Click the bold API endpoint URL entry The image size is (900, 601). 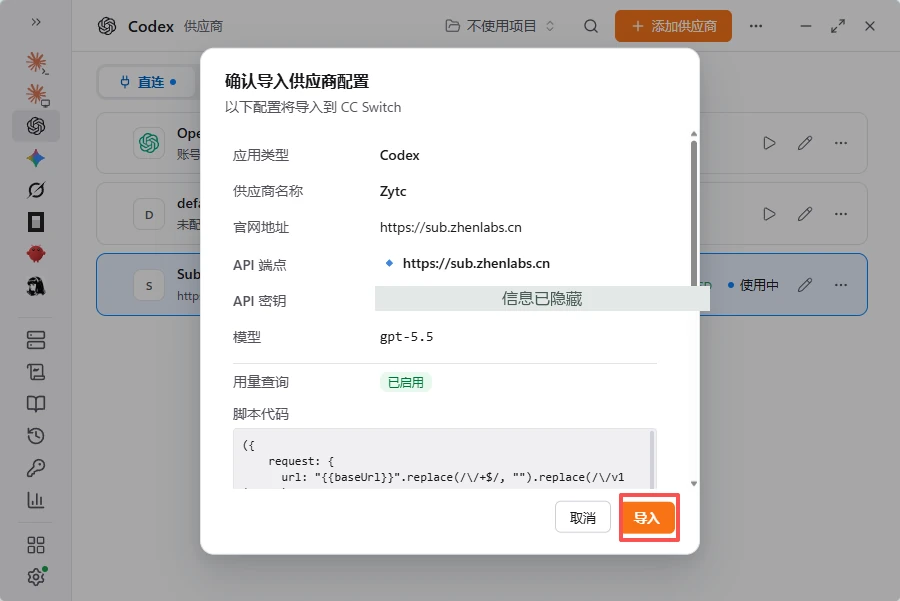476,263
